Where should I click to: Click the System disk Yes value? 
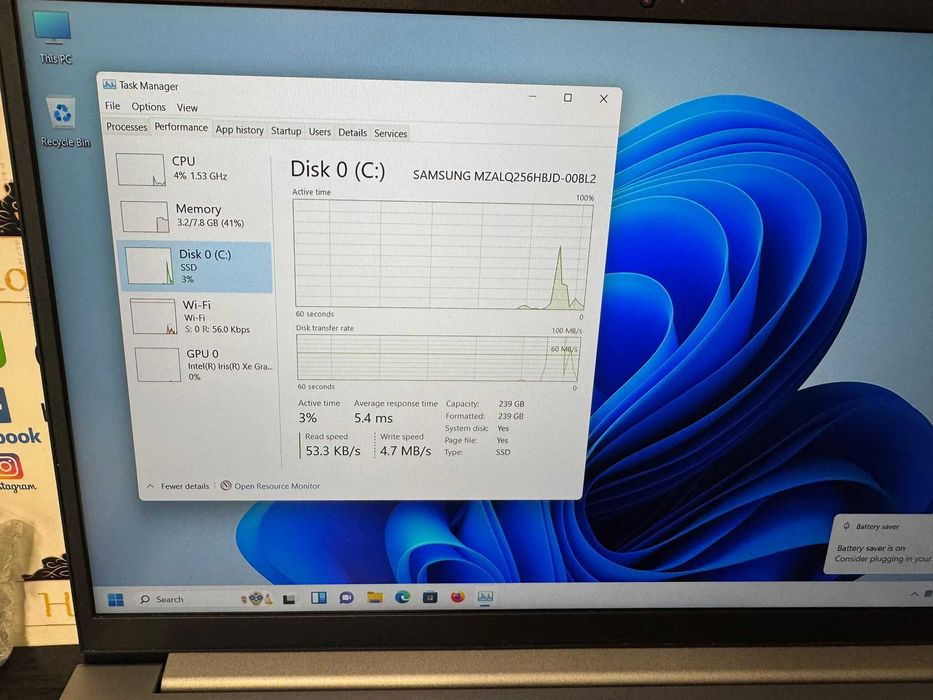503,429
